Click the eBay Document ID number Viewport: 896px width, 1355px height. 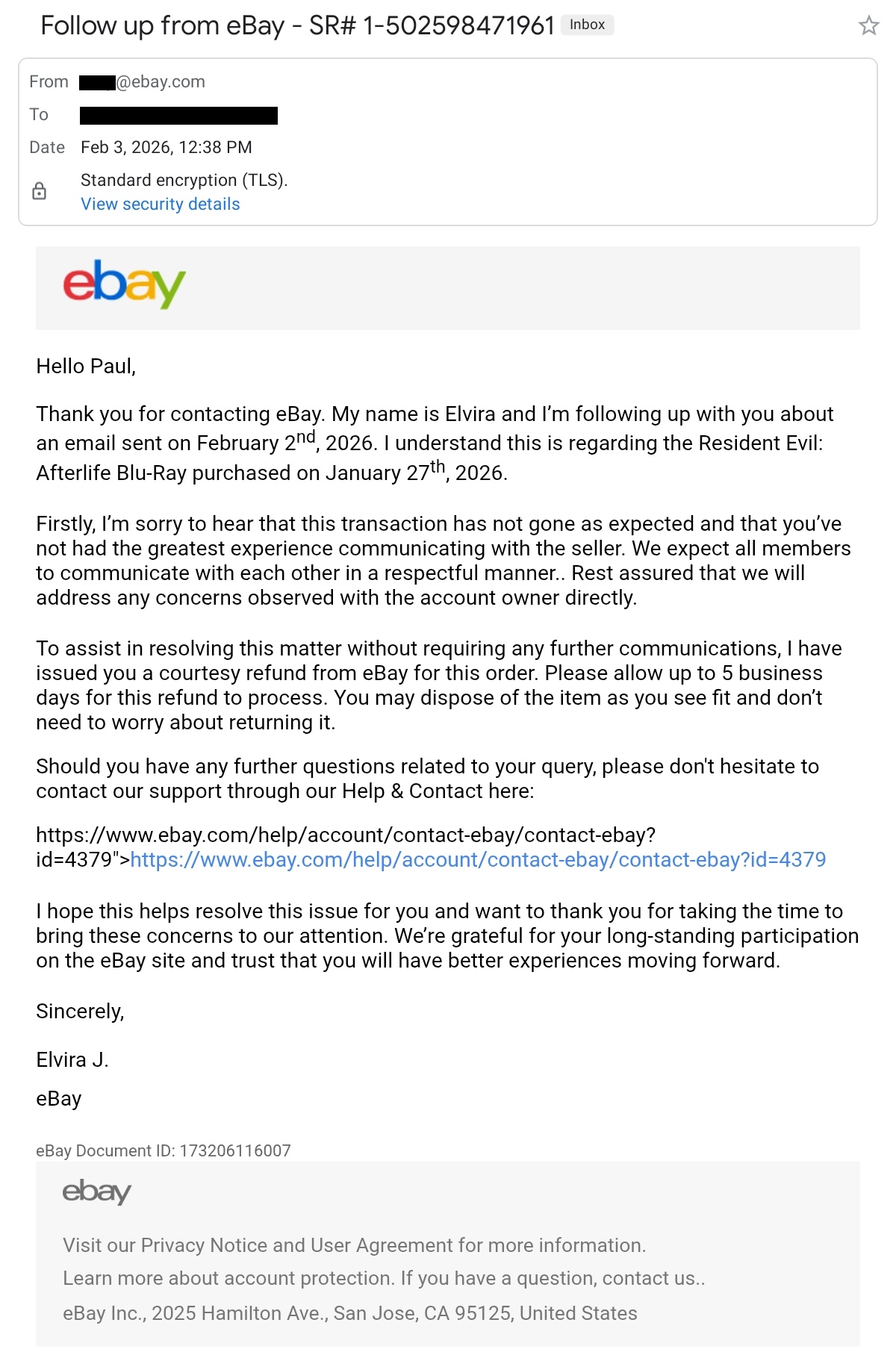coord(234,1150)
